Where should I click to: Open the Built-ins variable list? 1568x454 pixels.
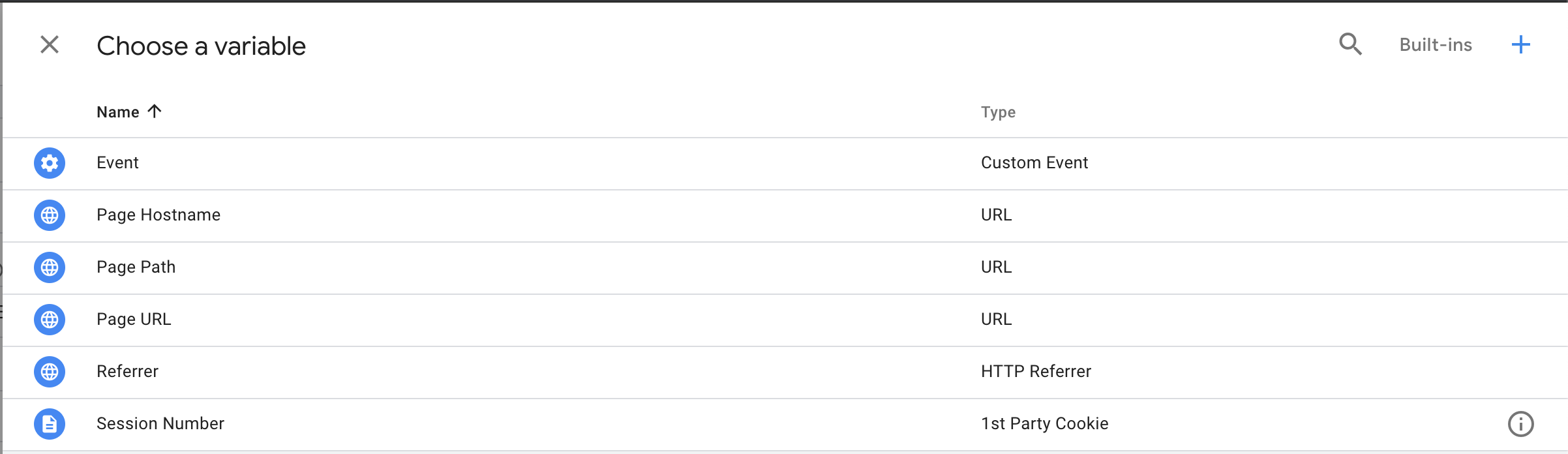pyautogui.click(x=1434, y=44)
